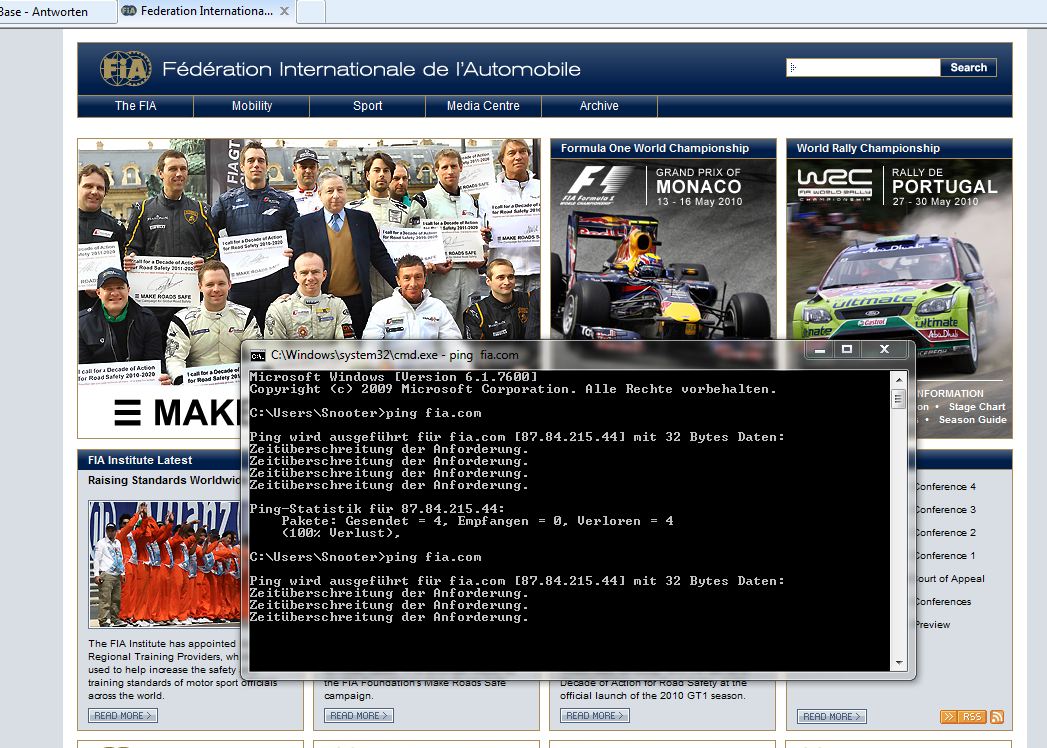Click Read More in the rightmost column
Image resolution: width=1047 pixels, height=748 pixels.
(x=831, y=716)
